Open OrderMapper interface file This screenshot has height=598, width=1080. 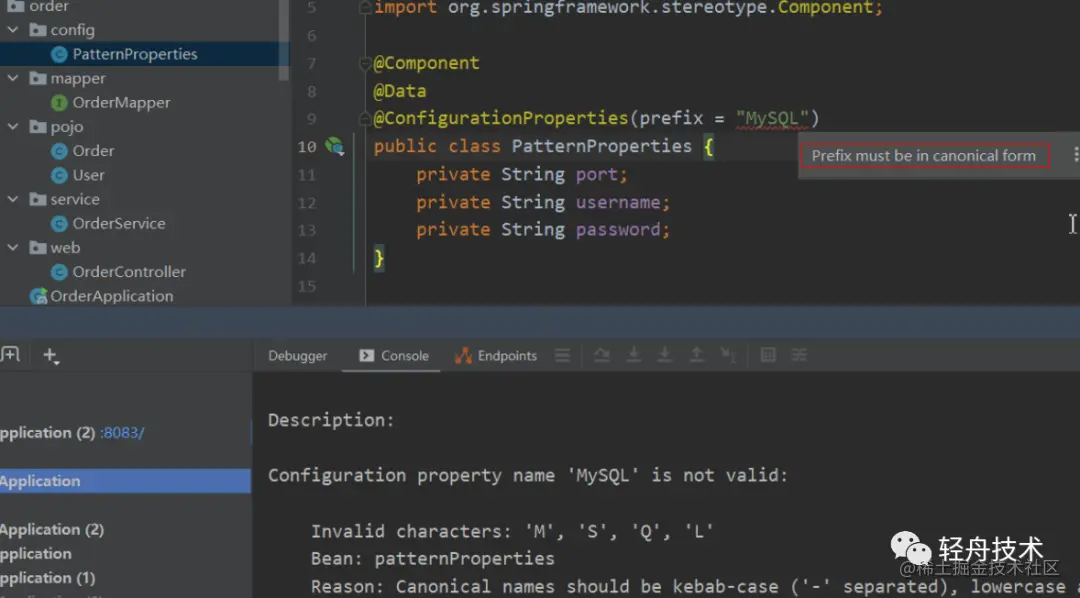pos(121,103)
